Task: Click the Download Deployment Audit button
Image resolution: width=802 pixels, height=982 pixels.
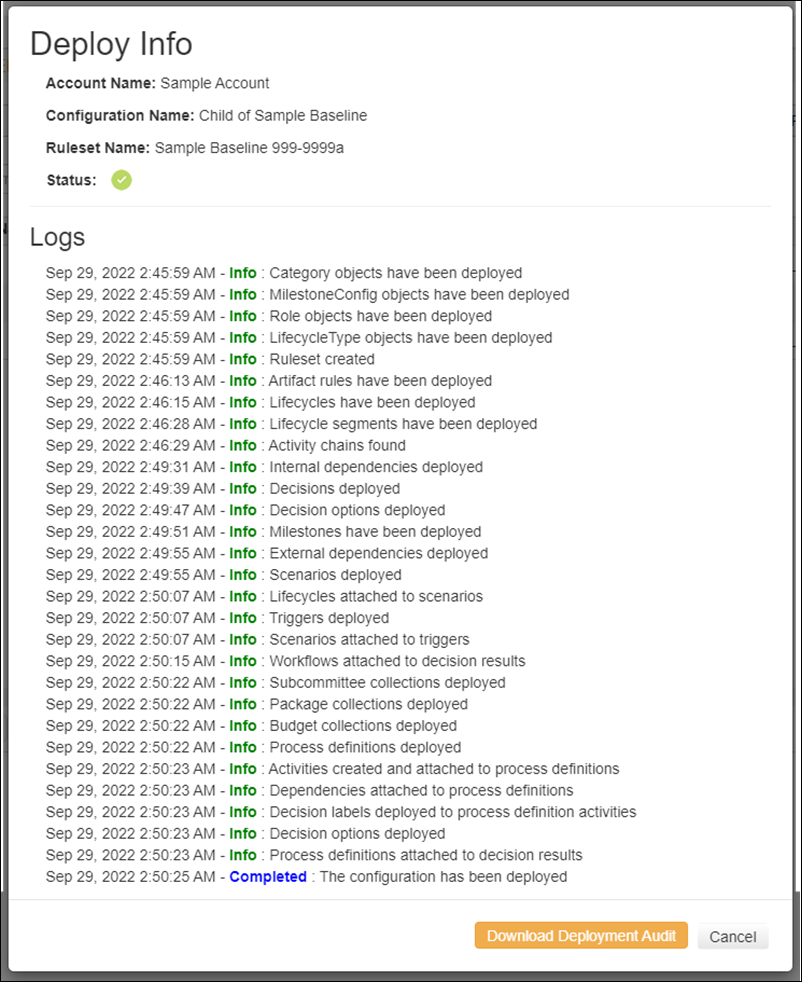Action: [581, 936]
